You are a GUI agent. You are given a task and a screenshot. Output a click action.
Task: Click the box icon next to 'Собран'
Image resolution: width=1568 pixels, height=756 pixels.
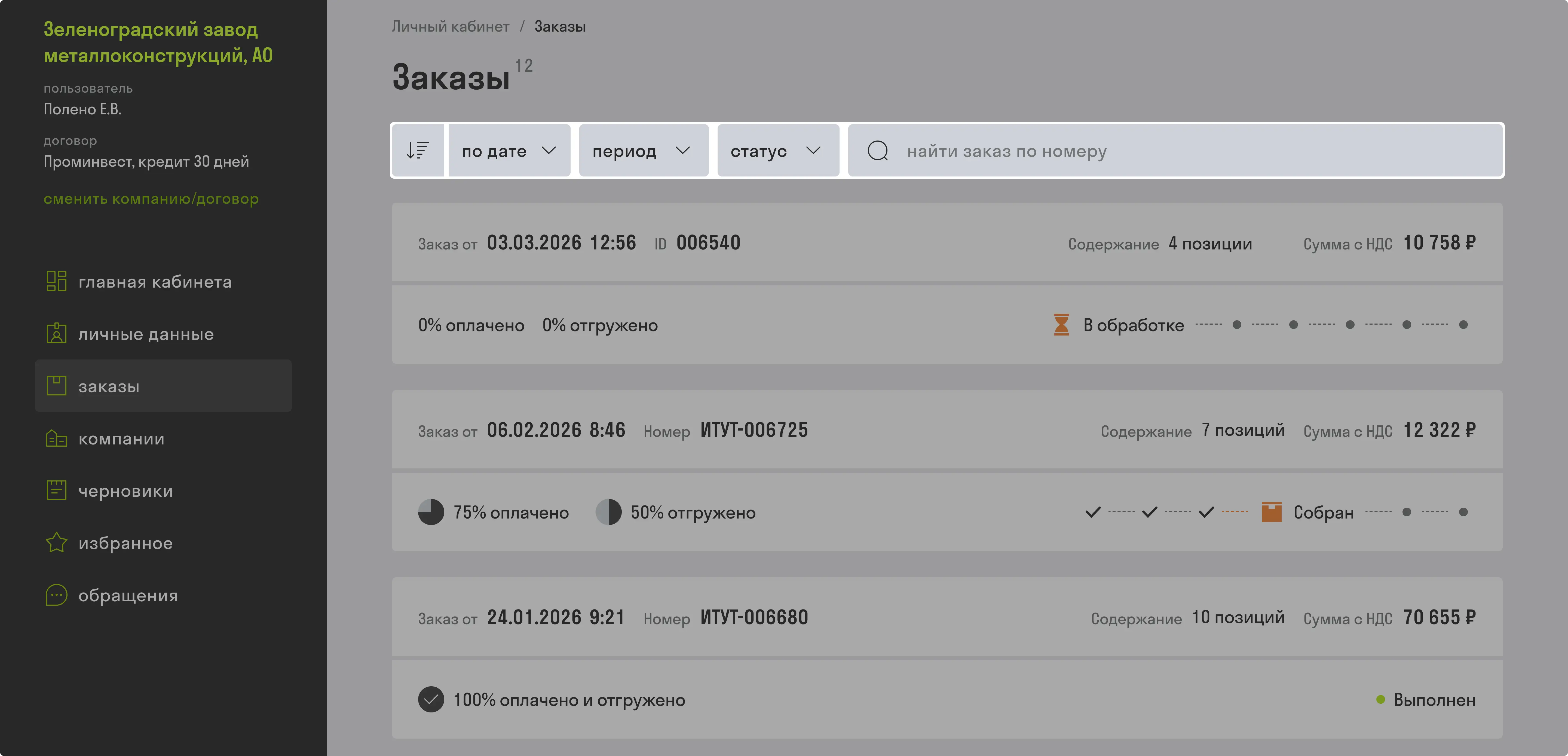coord(1272,512)
